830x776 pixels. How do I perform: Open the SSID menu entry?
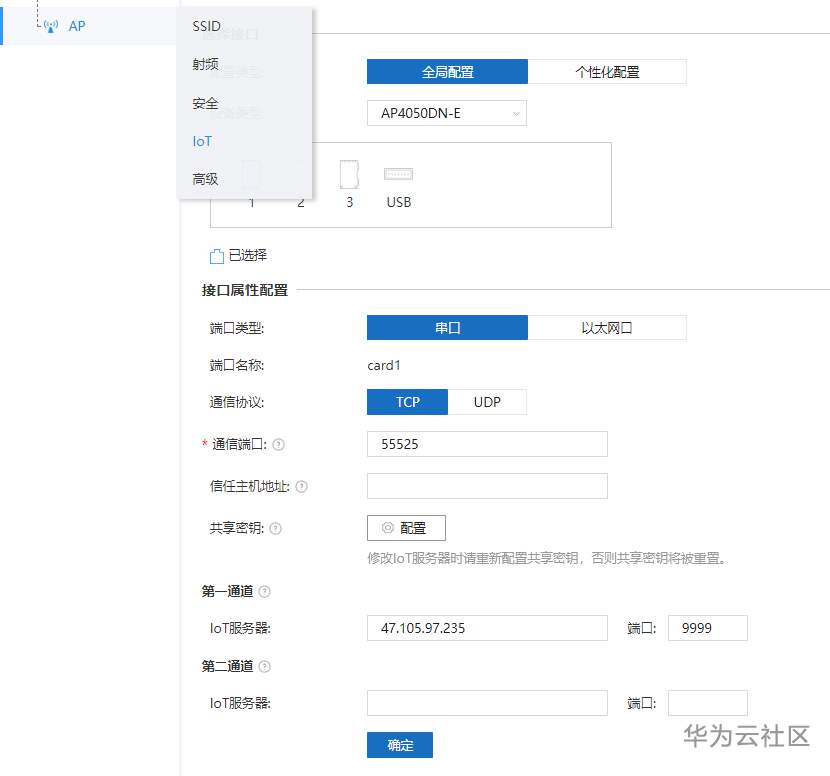[x=206, y=26]
